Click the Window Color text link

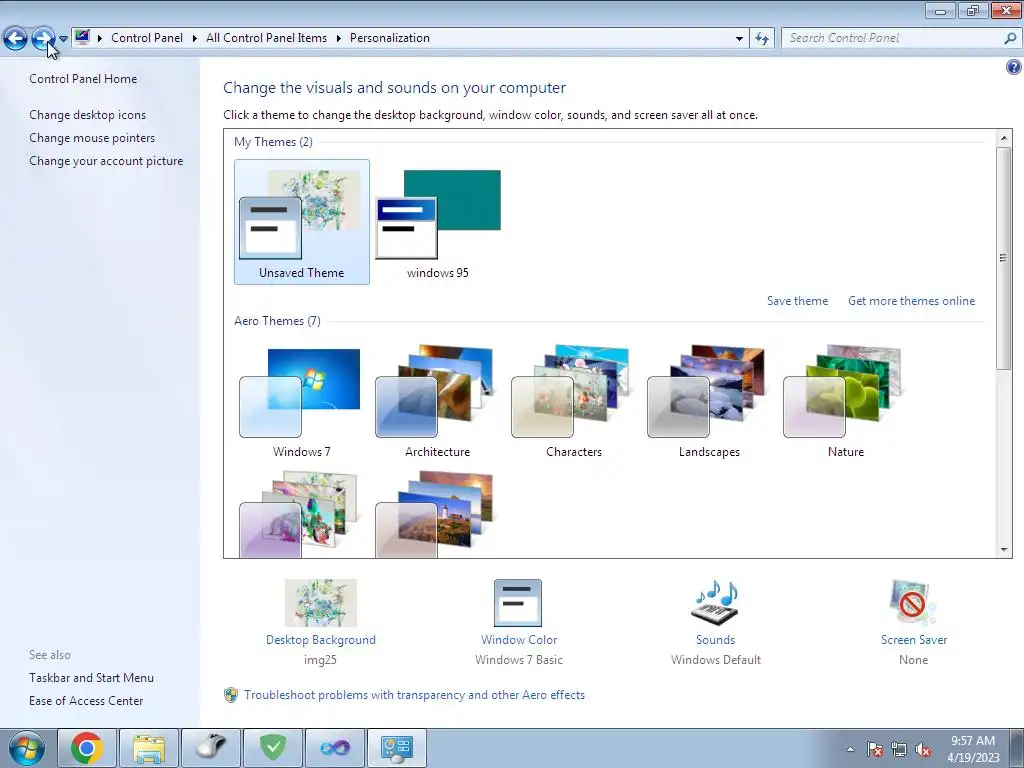519,640
